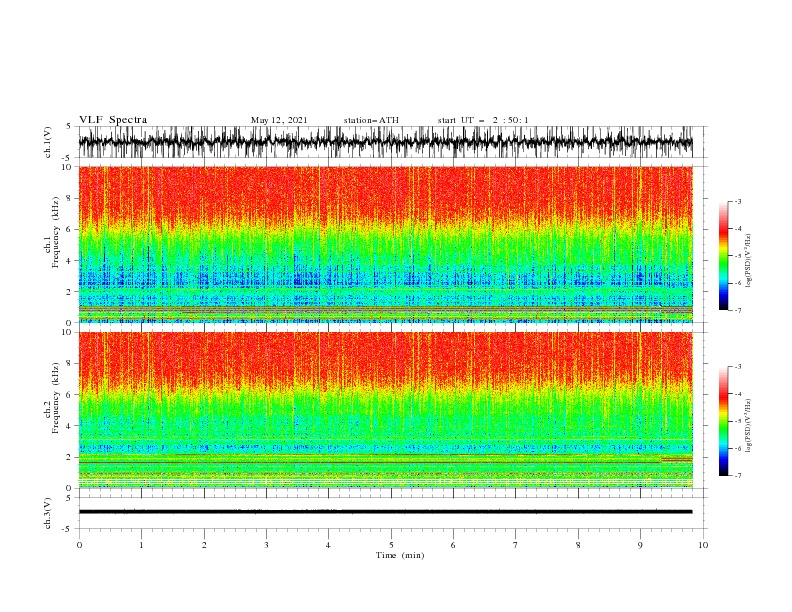Click the ch.2 spectrogram panel
The width and height of the screenshot is (792, 612).
[x=385, y=410]
